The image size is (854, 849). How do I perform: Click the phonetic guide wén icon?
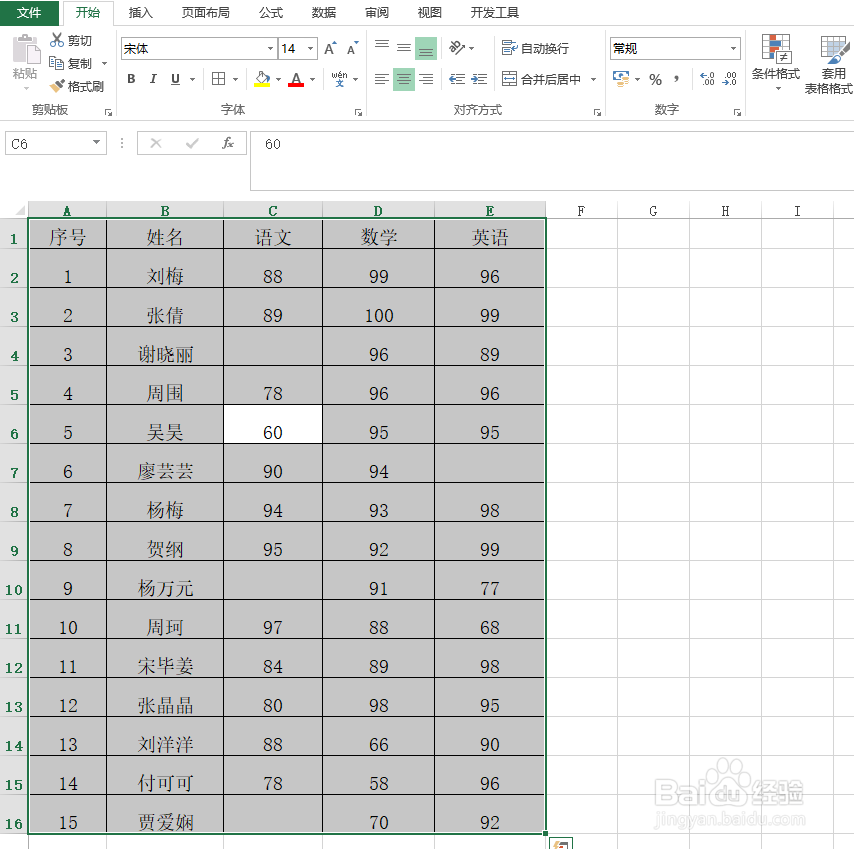[x=339, y=79]
